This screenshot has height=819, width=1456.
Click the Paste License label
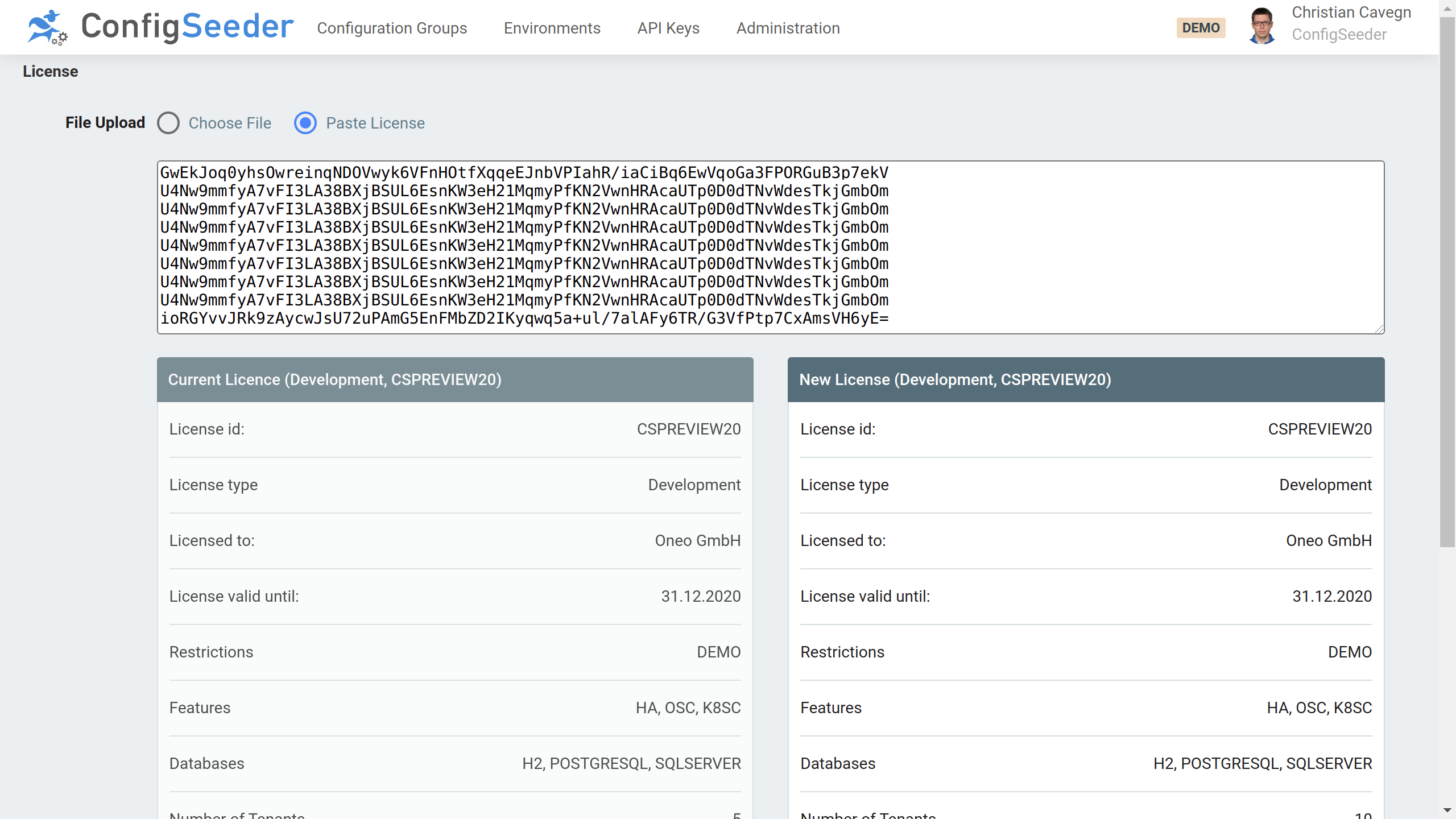click(375, 123)
